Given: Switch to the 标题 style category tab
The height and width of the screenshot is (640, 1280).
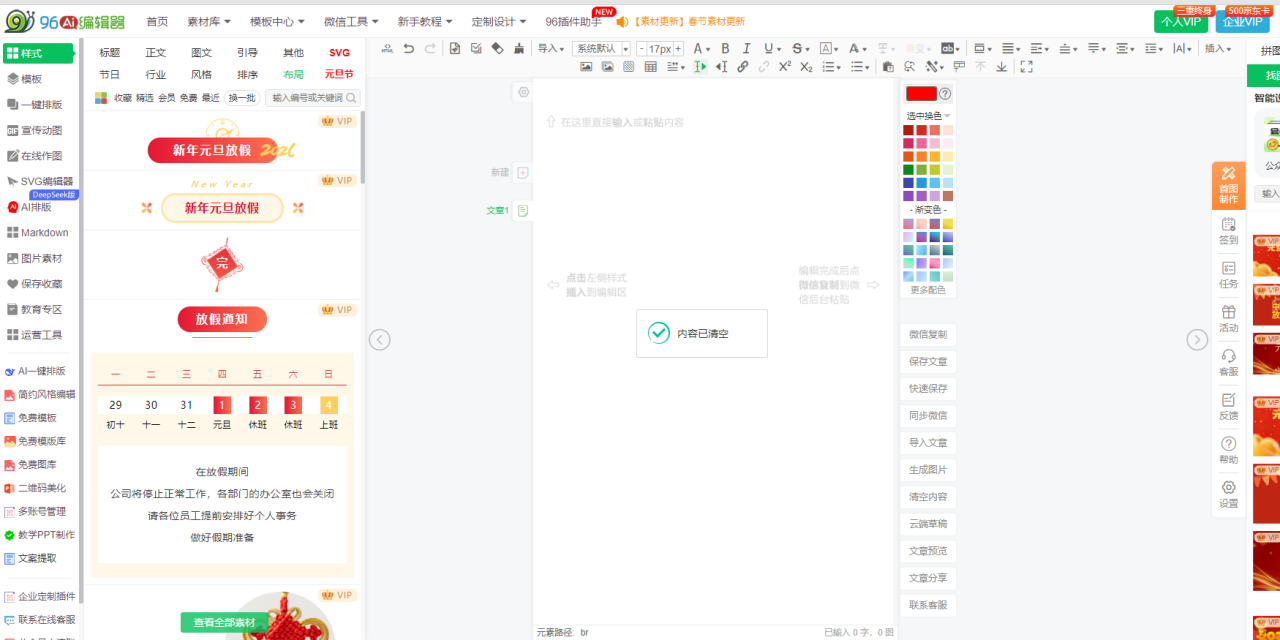Looking at the screenshot, I should 110,53.
